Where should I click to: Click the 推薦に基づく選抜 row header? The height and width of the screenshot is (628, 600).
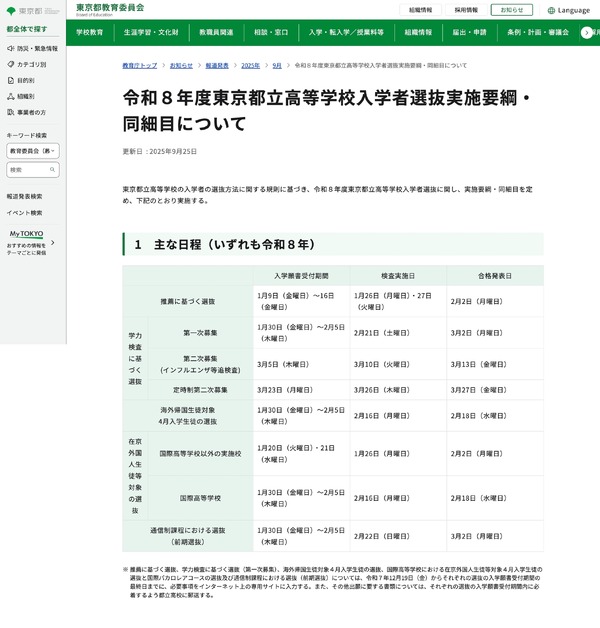188,302
